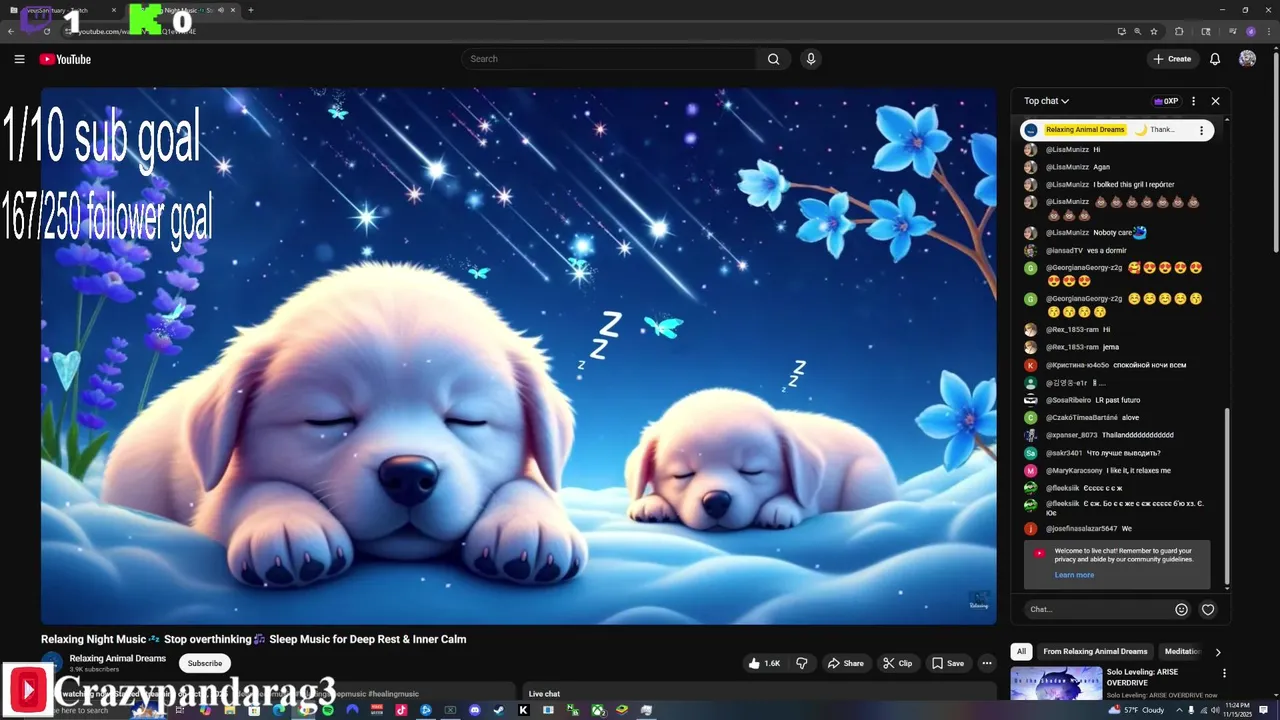Open Xbox app from the taskbar
1280x720 pixels.
coord(597,710)
